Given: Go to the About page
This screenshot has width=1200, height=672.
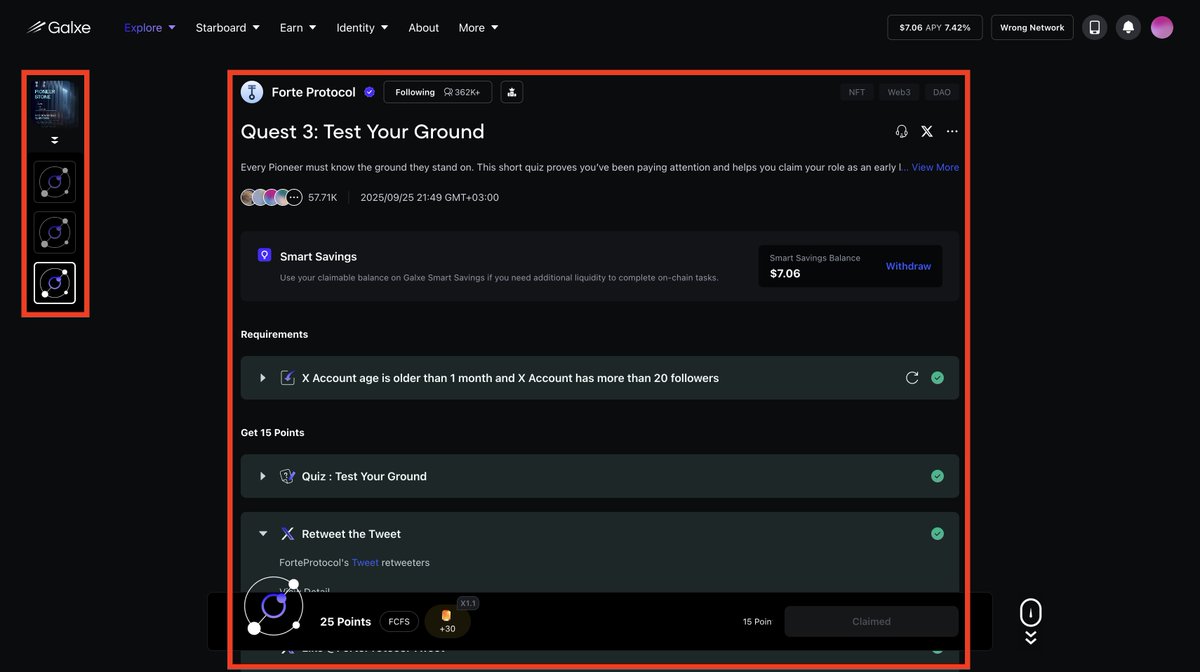Looking at the screenshot, I should [424, 27].
